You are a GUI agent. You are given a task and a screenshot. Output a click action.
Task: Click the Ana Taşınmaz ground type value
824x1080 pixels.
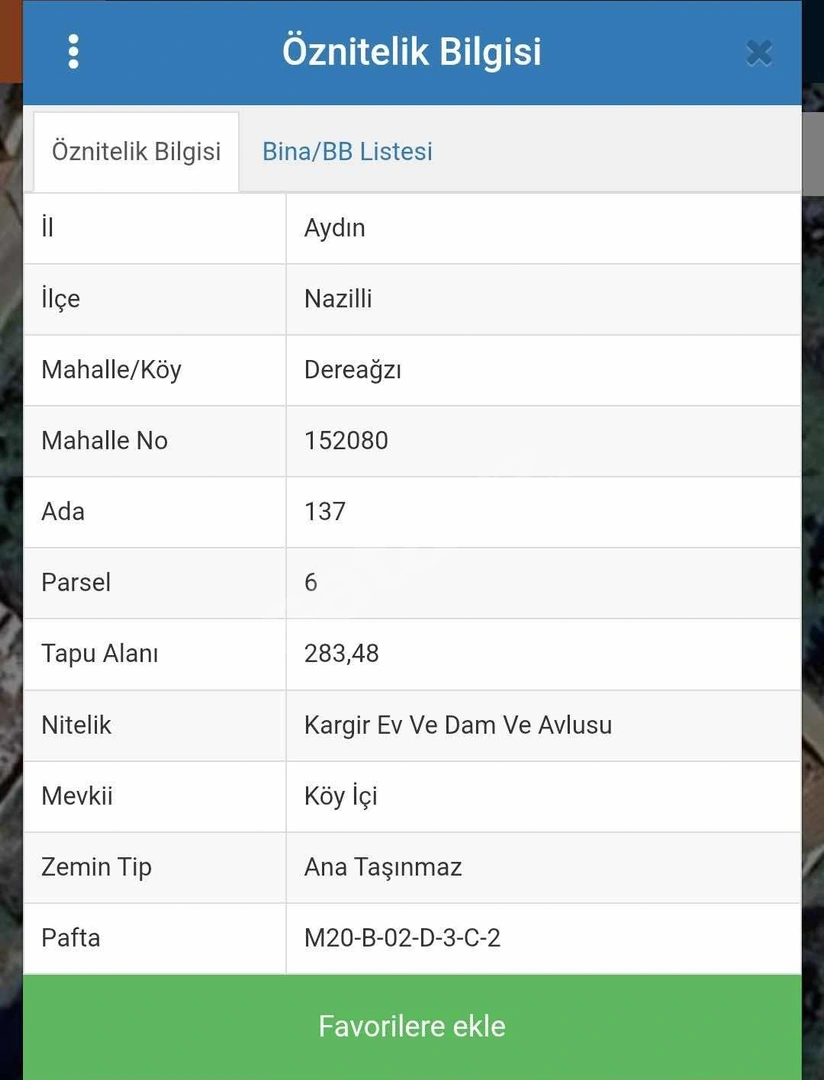coord(383,867)
